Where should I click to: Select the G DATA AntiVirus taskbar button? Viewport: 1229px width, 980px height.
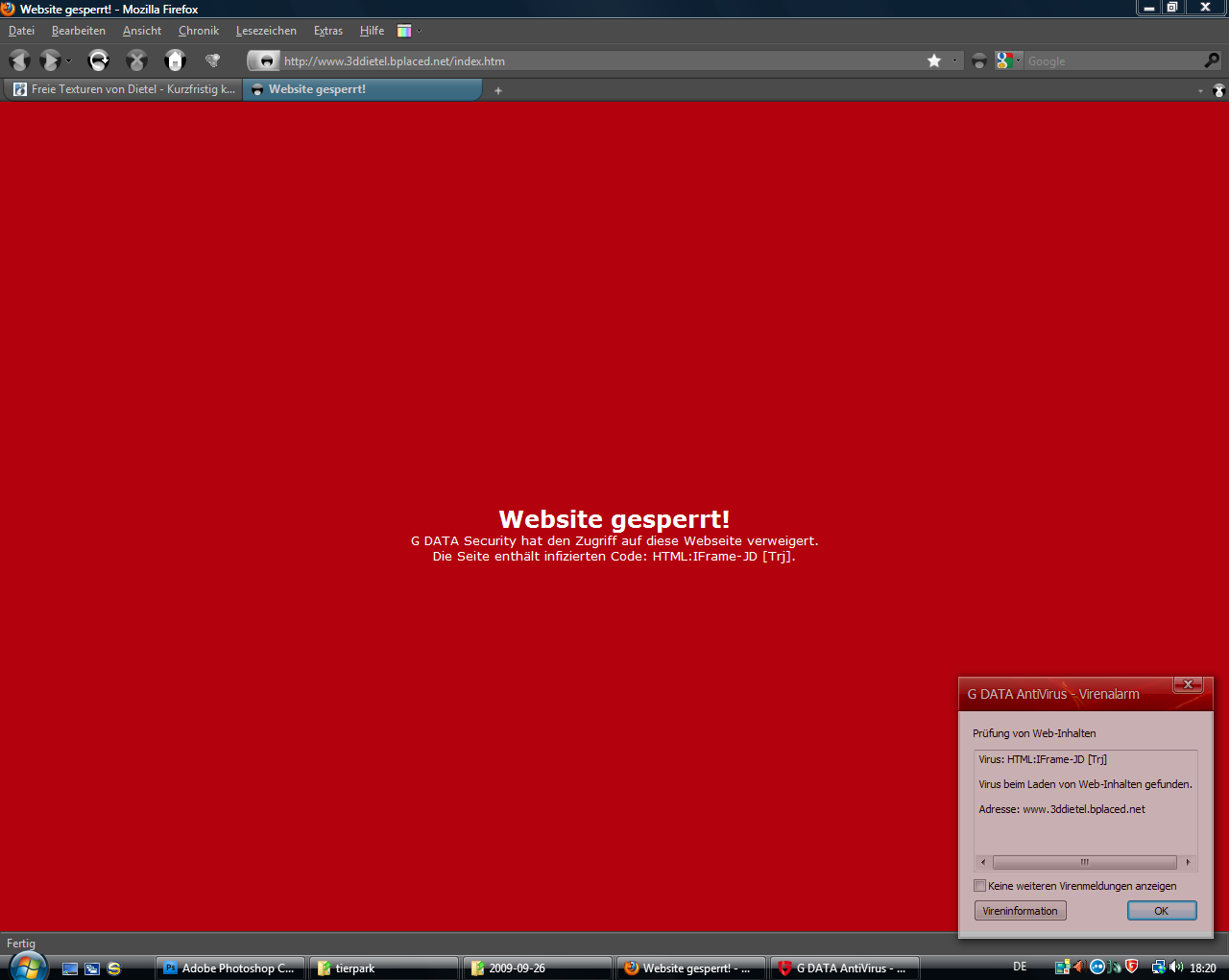(x=845, y=968)
